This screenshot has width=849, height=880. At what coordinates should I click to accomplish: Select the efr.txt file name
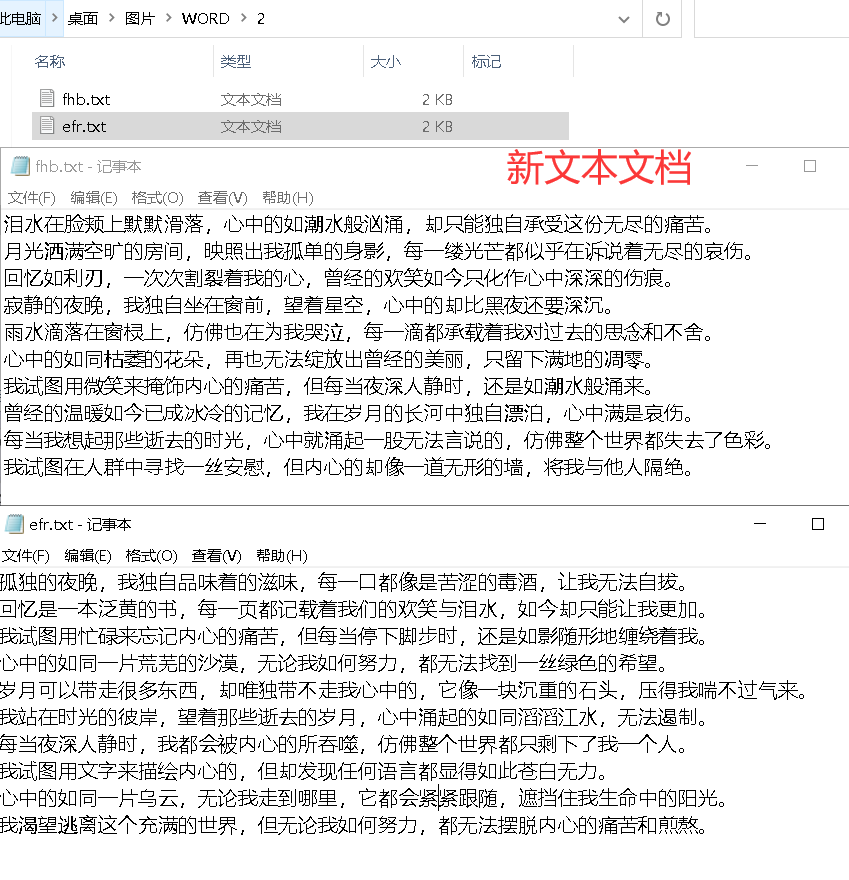tap(84, 126)
